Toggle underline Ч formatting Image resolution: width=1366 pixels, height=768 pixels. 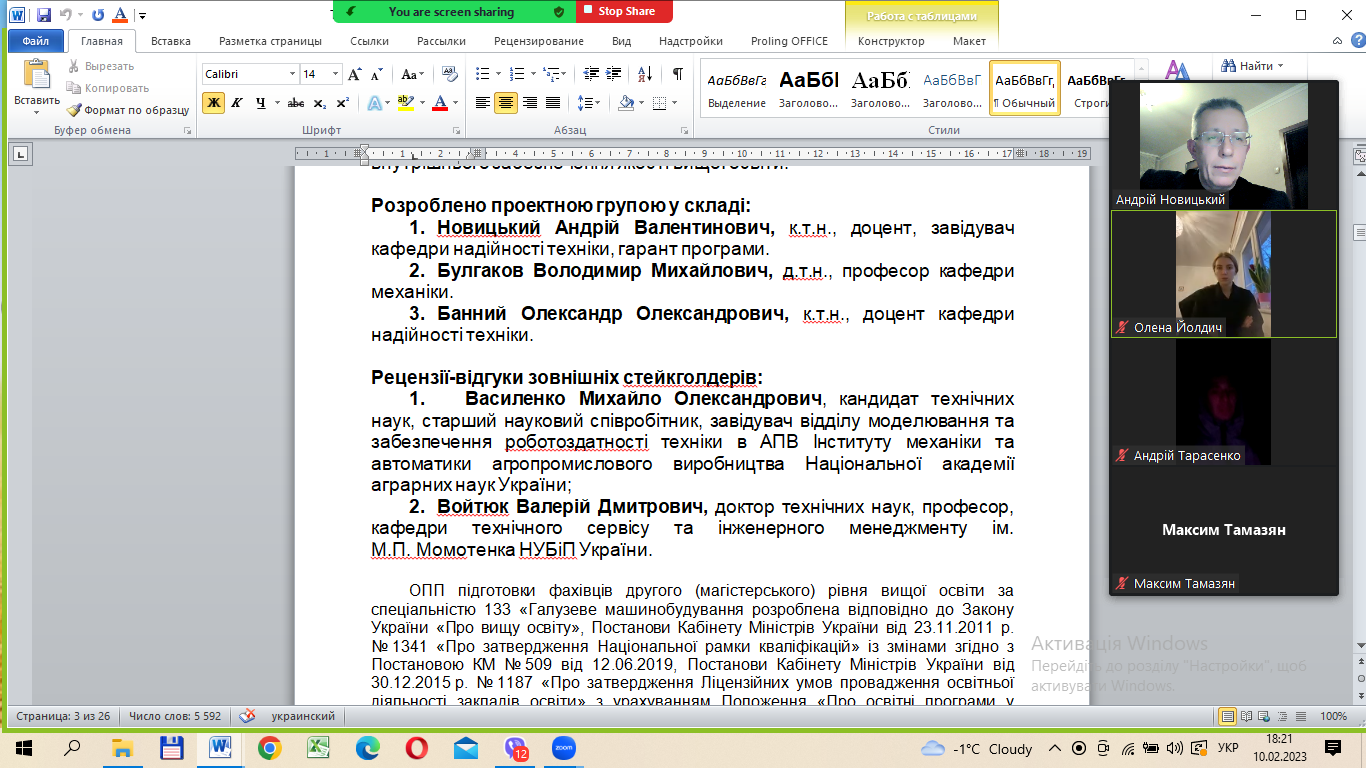click(260, 103)
